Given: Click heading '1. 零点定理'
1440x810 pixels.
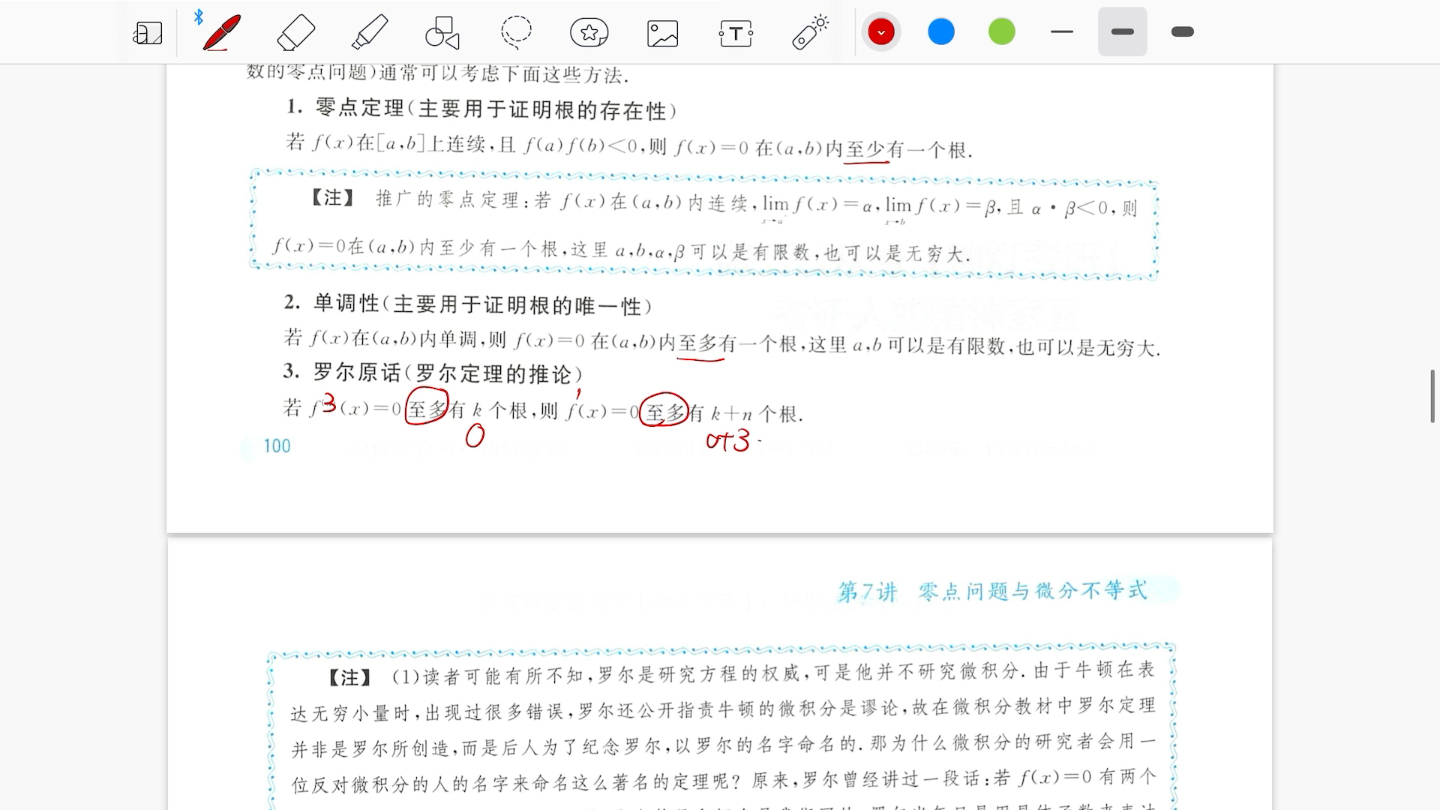Looking at the screenshot, I should click(x=345, y=108).
